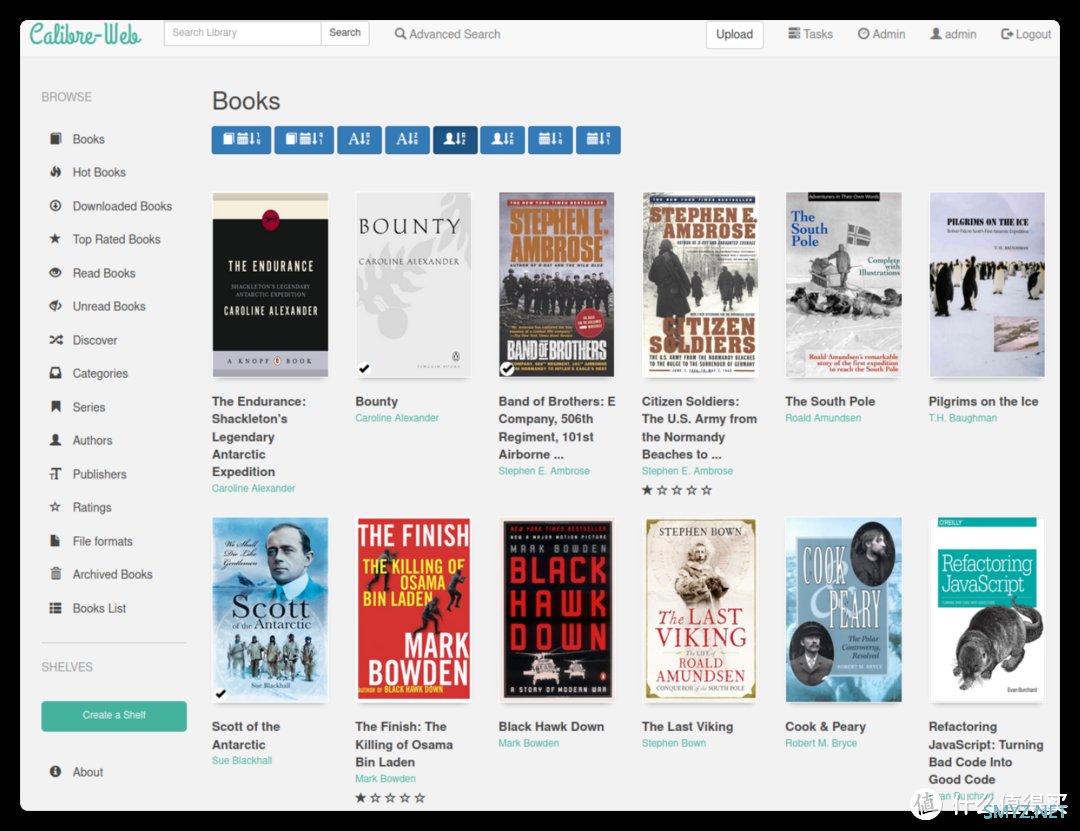Viewport: 1080px width, 831px height.
Task: Show Unread Books via crossed-eye icon
Action: coord(56,306)
